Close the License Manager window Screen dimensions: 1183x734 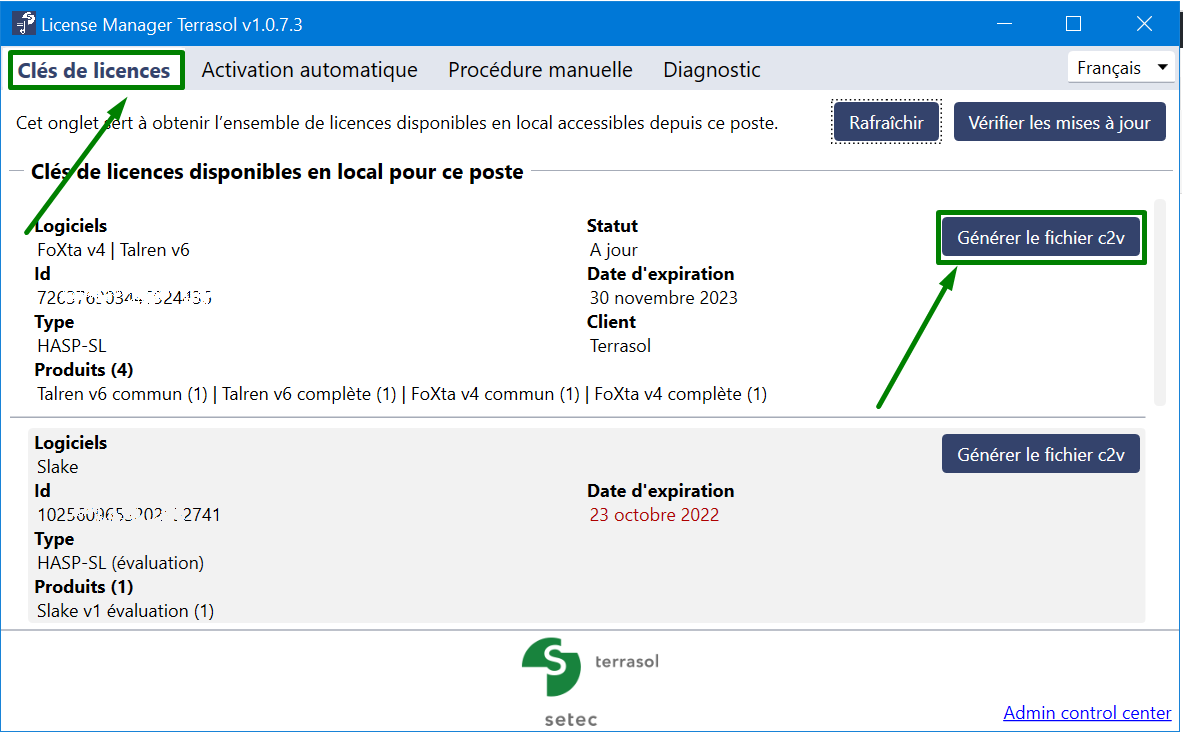click(1144, 23)
